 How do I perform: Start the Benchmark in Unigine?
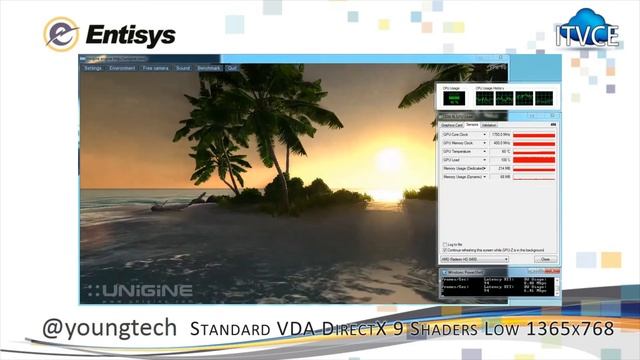(x=209, y=68)
